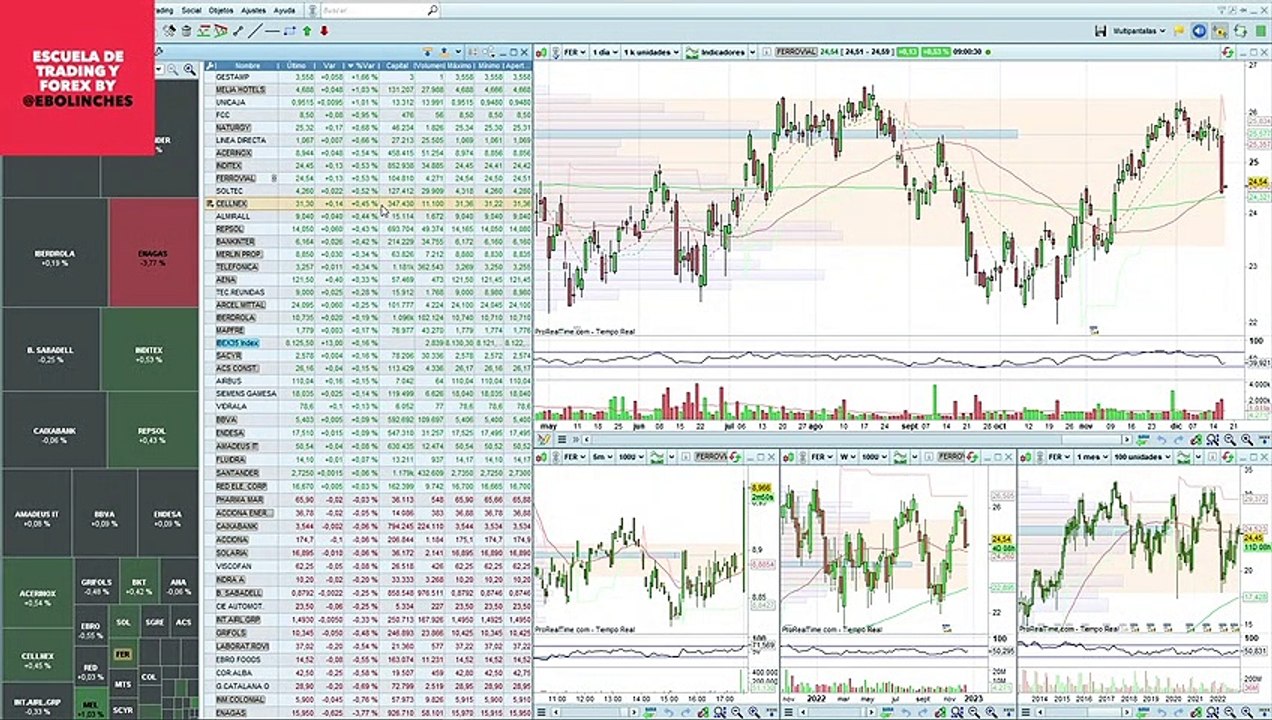Open Multipantallas dropdown
Image resolution: width=1272 pixels, height=720 pixels.
click(1140, 31)
